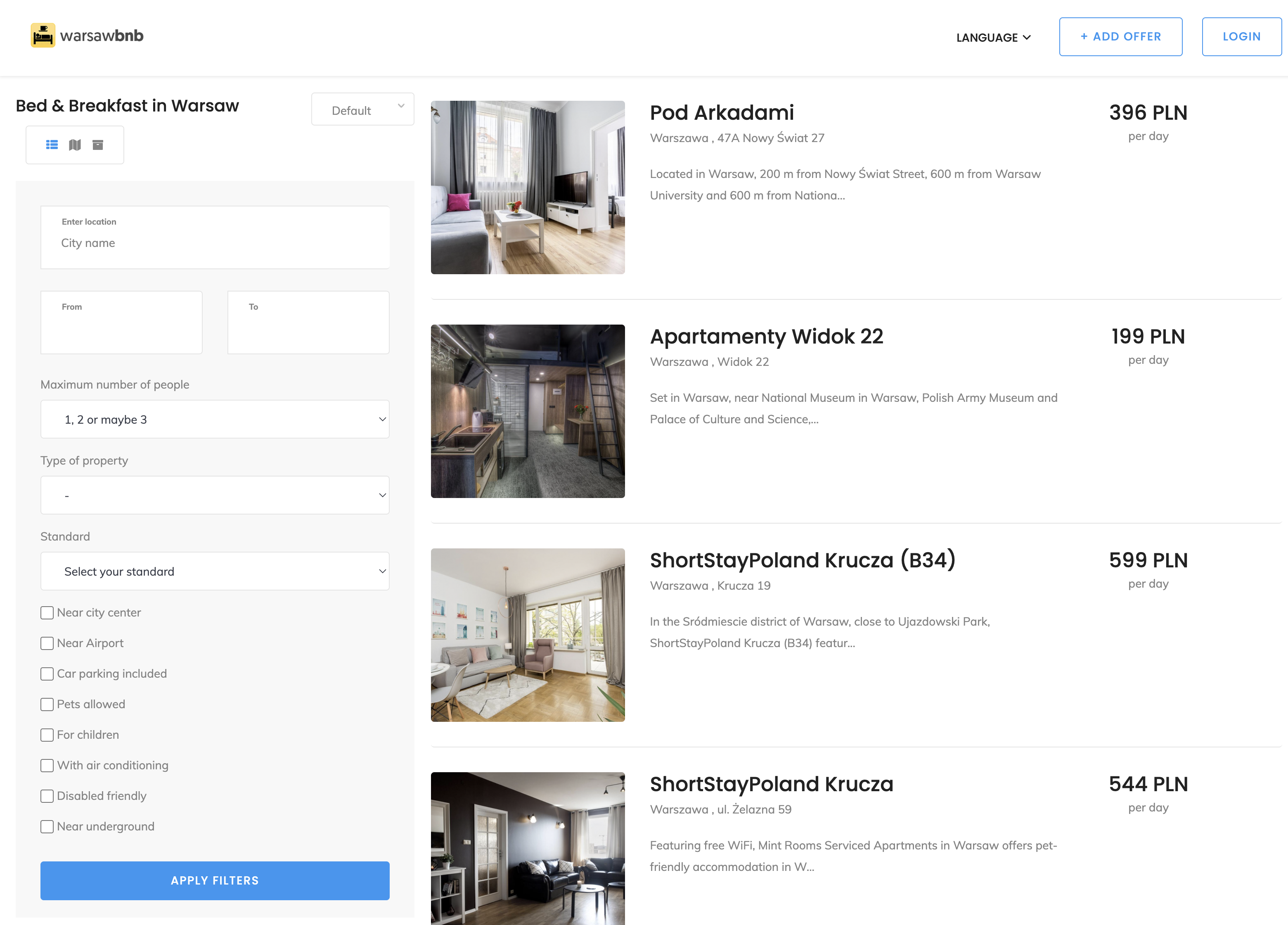
Task: Expand the Type of property dropdown
Action: (215, 496)
